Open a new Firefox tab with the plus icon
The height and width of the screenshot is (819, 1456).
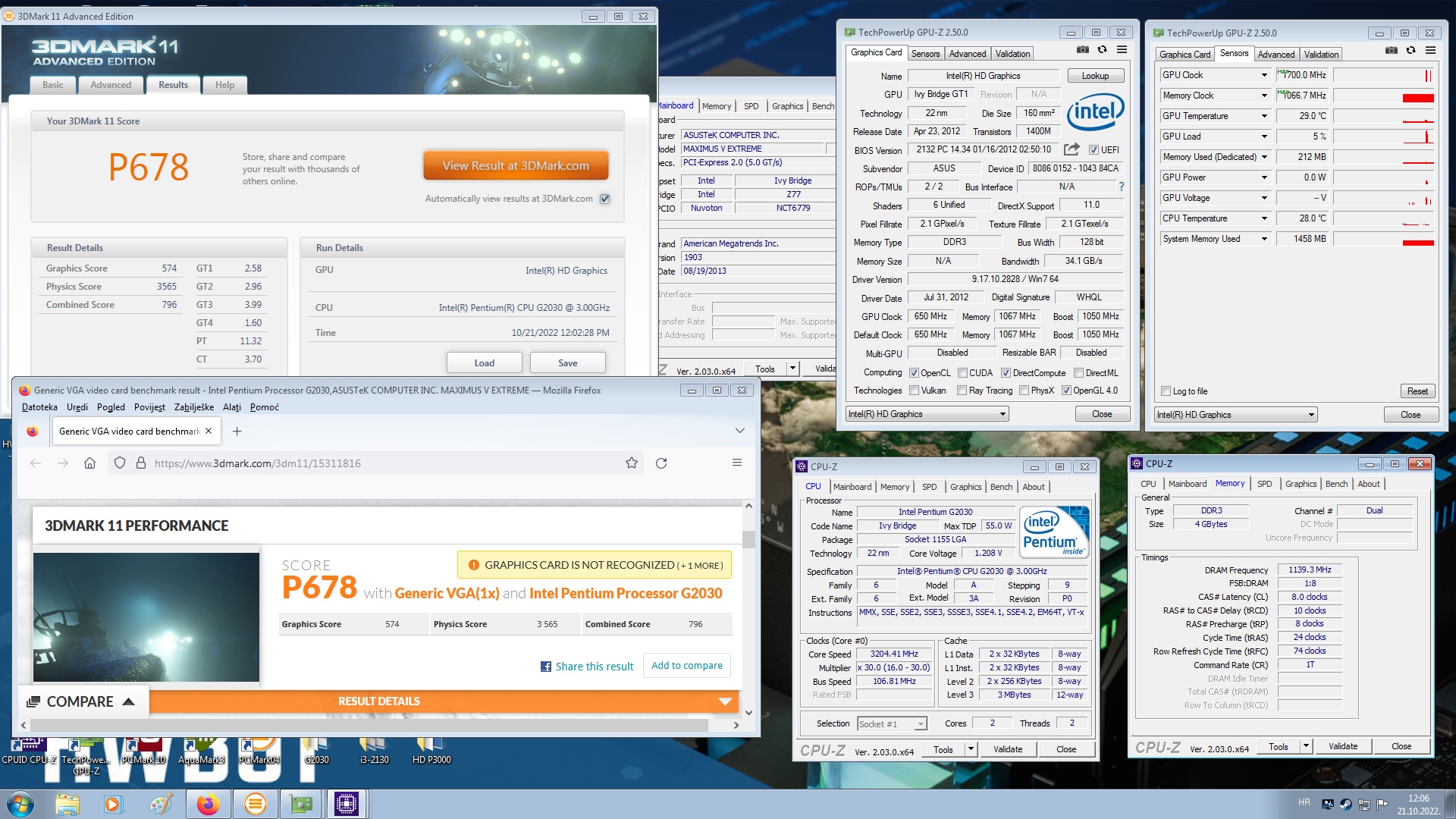[x=237, y=431]
